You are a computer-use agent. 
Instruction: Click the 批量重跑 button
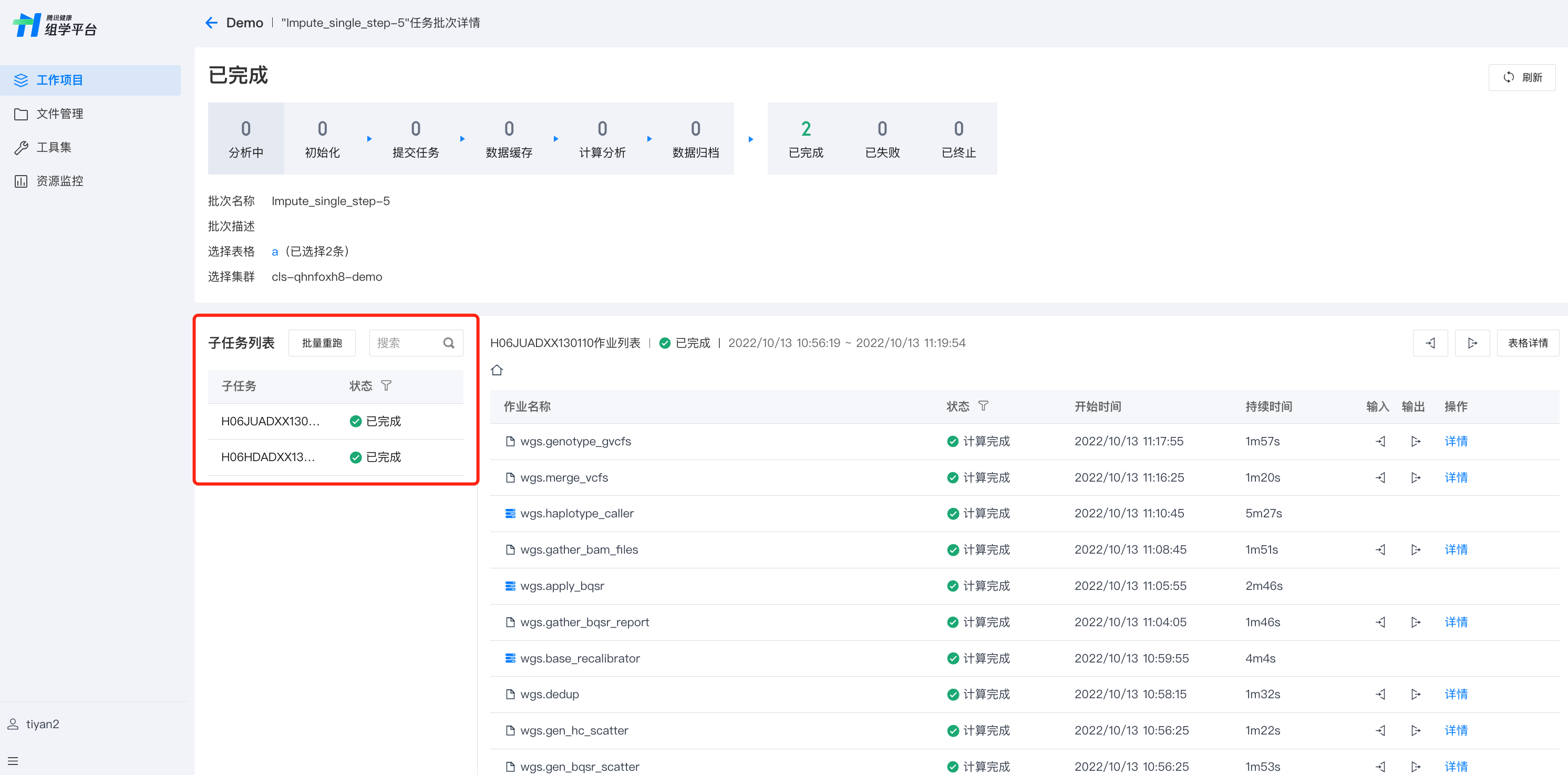[322, 343]
